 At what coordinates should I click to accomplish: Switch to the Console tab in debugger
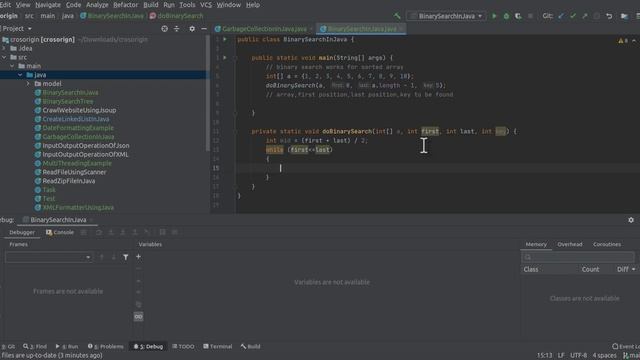coord(60,232)
